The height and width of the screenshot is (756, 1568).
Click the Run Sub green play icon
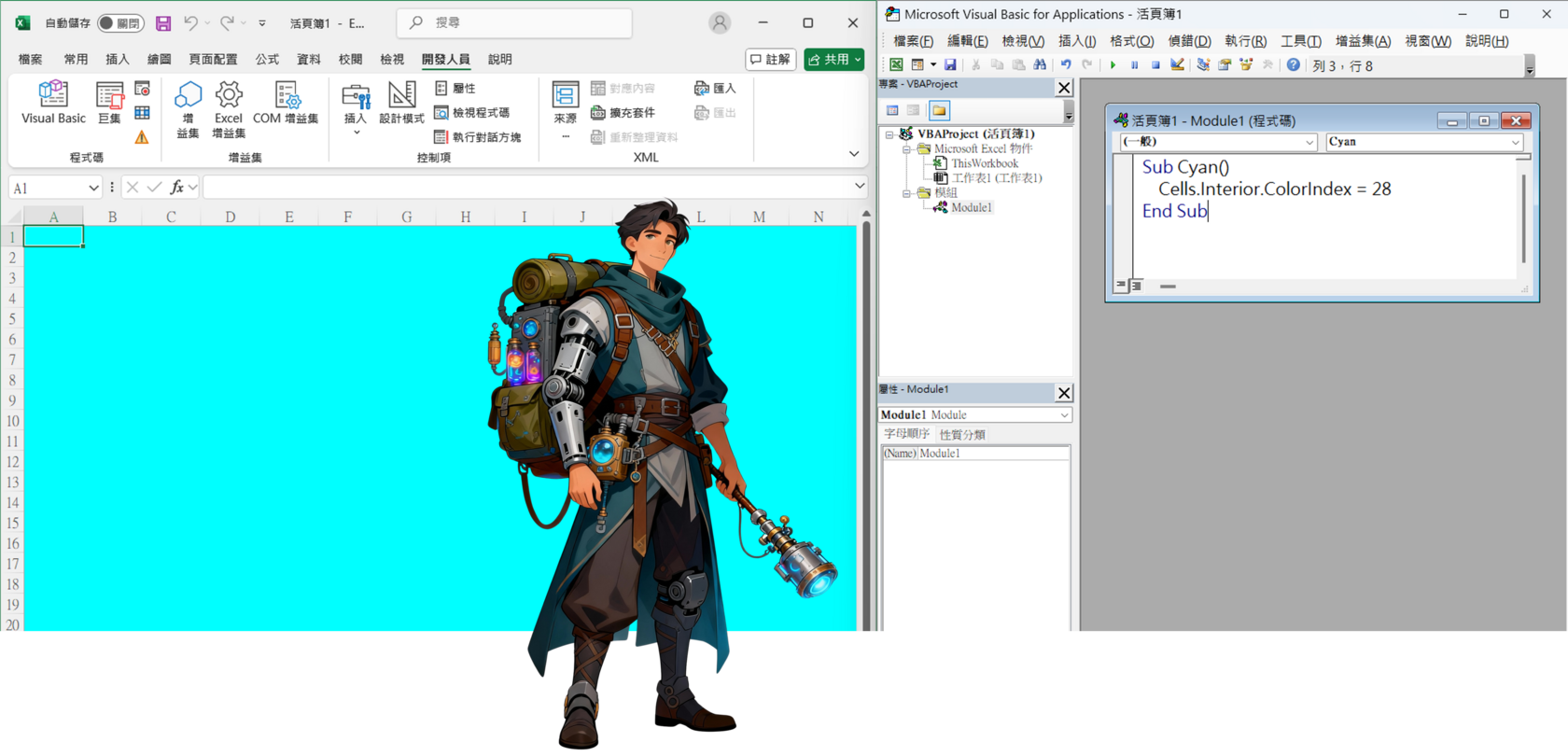pyautogui.click(x=1113, y=65)
